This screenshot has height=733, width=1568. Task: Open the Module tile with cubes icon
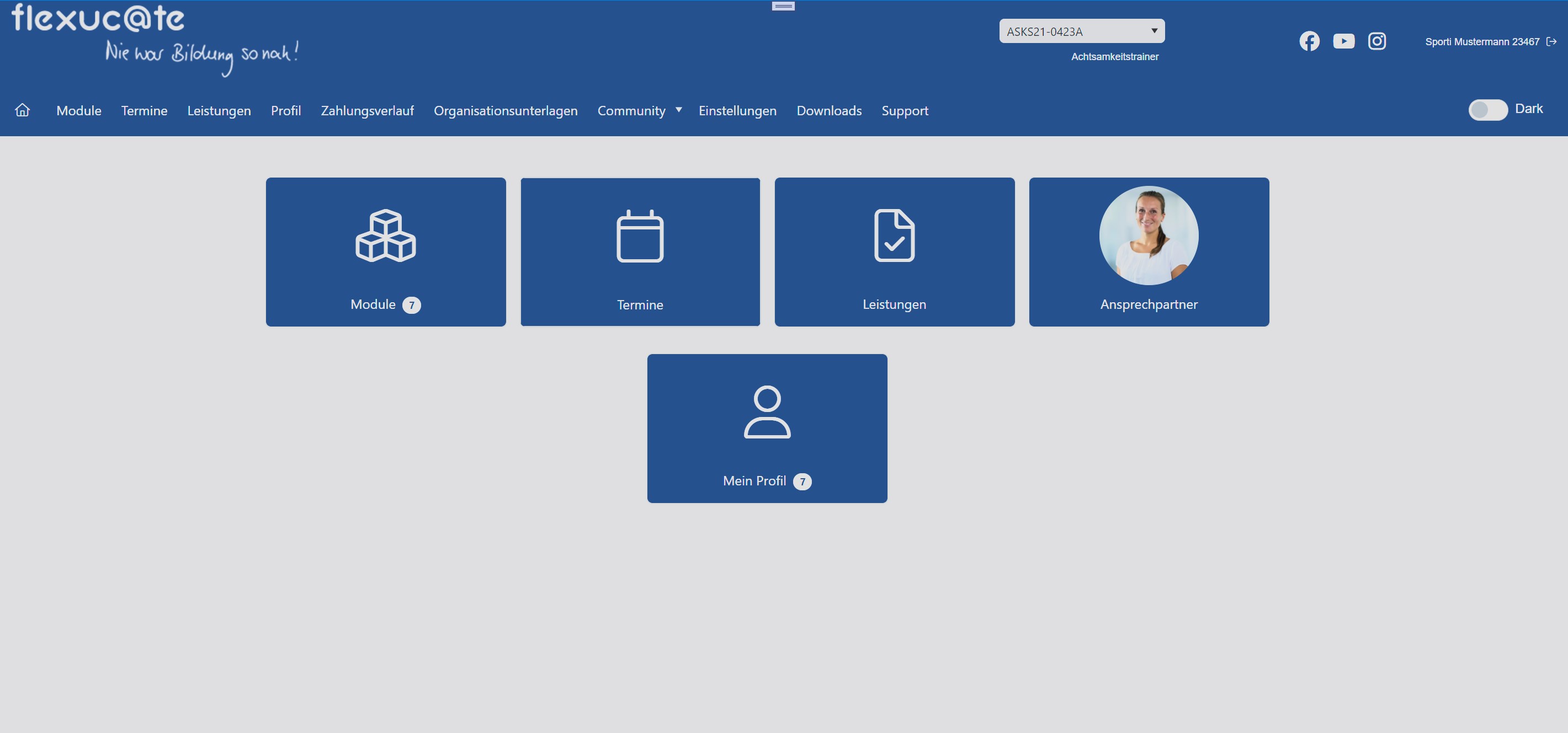pos(385,252)
